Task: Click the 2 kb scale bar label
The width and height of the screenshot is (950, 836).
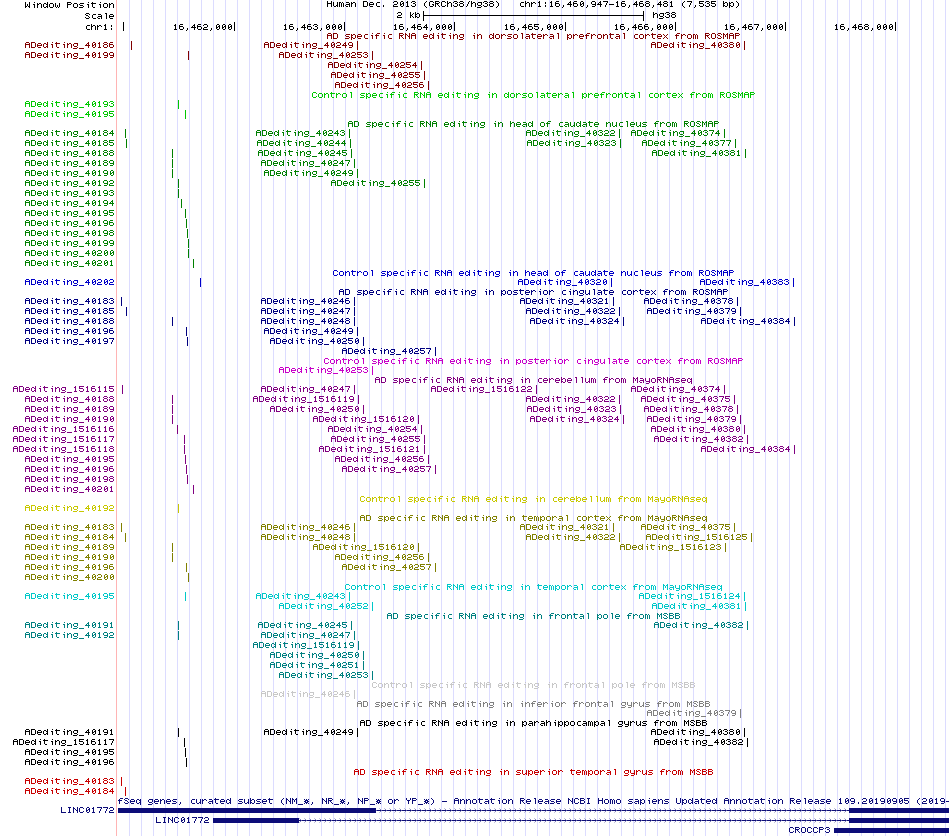Action: coord(408,15)
